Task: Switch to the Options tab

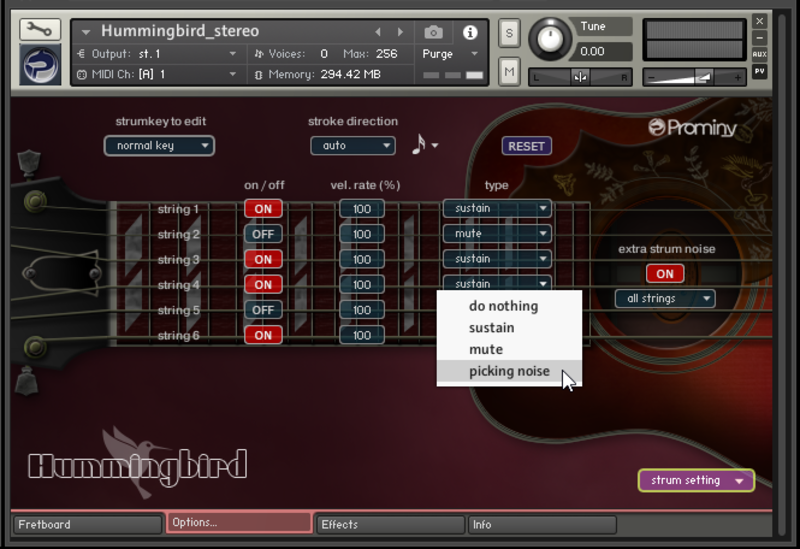Action: (239, 523)
